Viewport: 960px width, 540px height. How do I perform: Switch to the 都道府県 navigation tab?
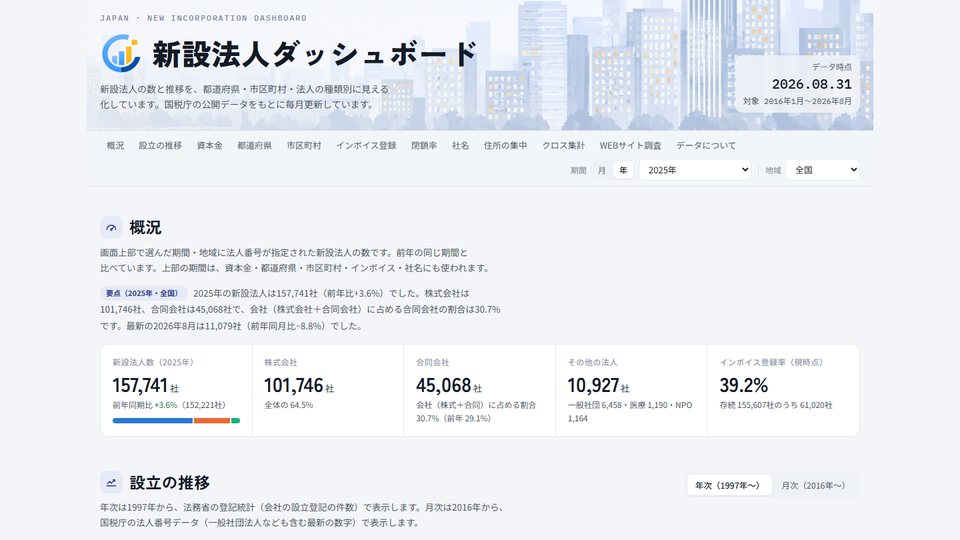pyautogui.click(x=254, y=146)
